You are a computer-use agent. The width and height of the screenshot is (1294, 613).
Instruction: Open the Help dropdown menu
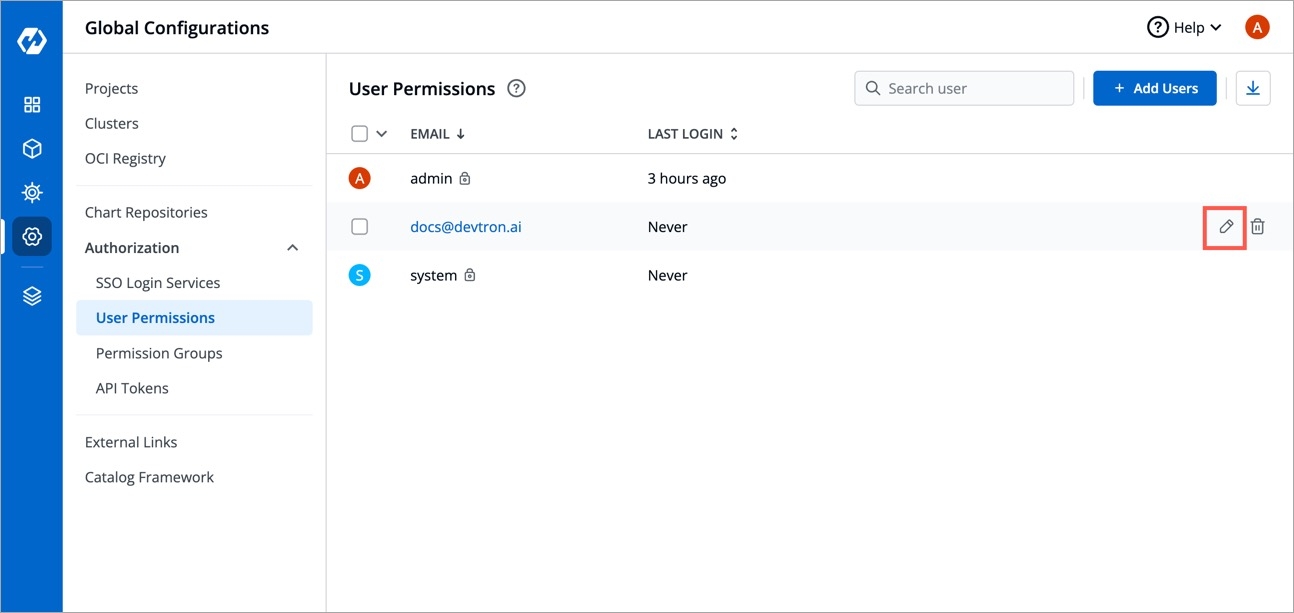coord(1185,28)
